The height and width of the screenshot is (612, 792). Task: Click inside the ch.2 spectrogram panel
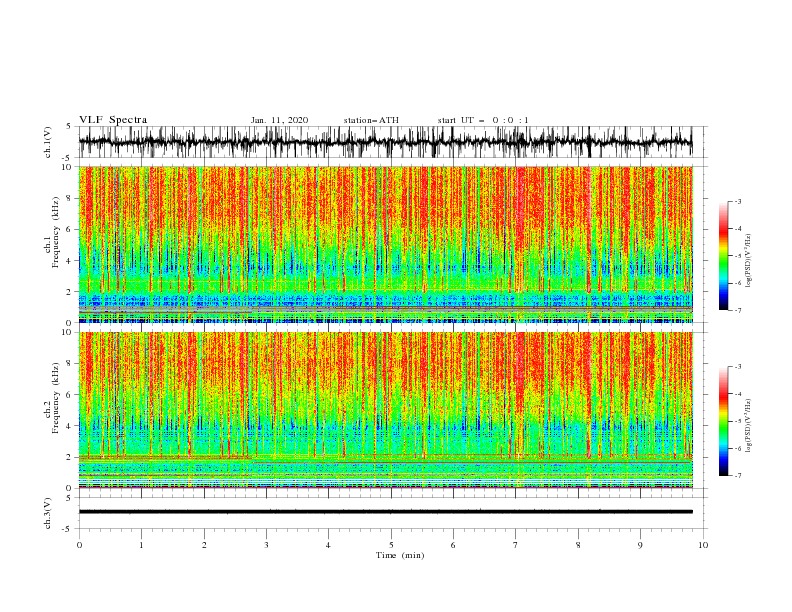pyautogui.click(x=385, y=410)
